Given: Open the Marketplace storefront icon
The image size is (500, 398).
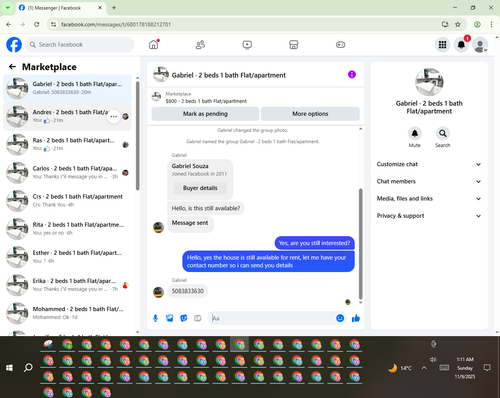Looking at the screenshot, I should point(294,45).
